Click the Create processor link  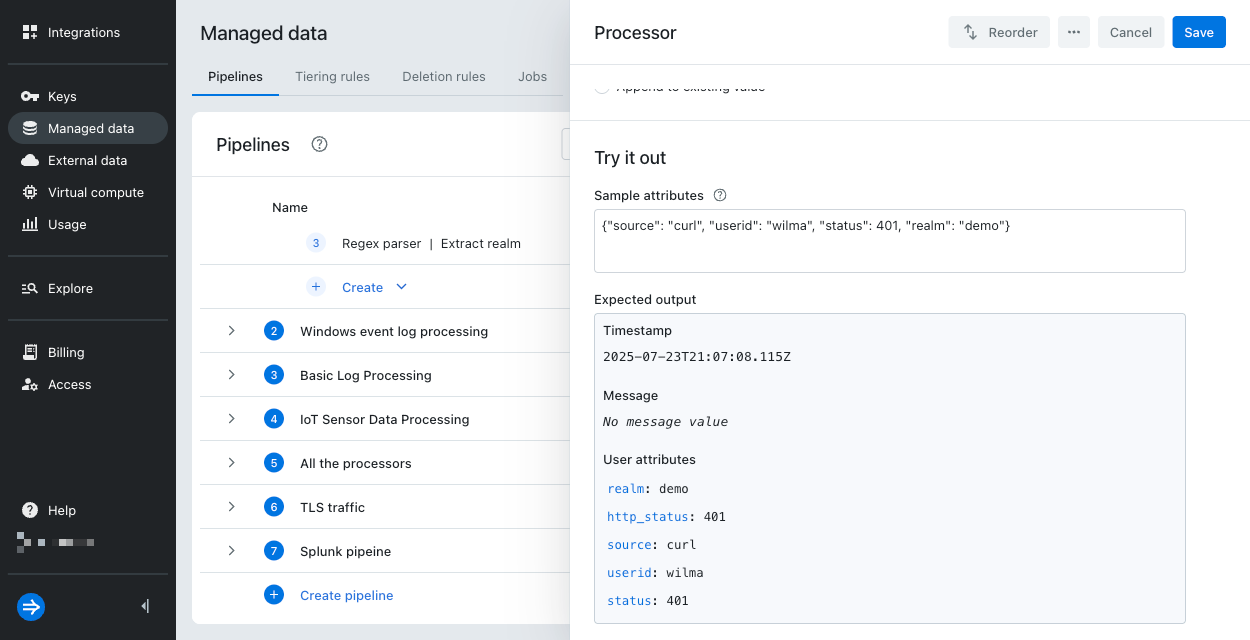tap(362, 287)
